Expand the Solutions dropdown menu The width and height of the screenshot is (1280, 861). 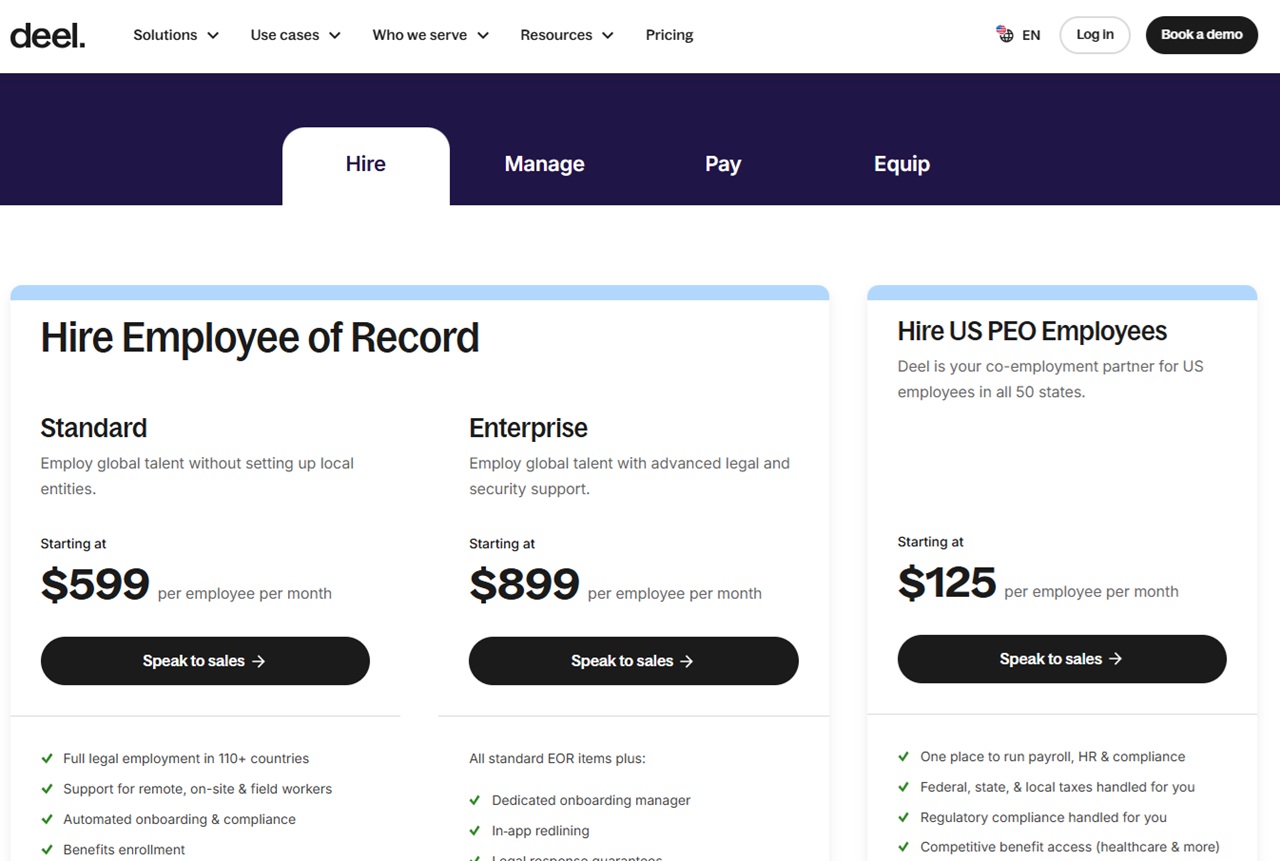pyautogui.click(x=176, y=35)
